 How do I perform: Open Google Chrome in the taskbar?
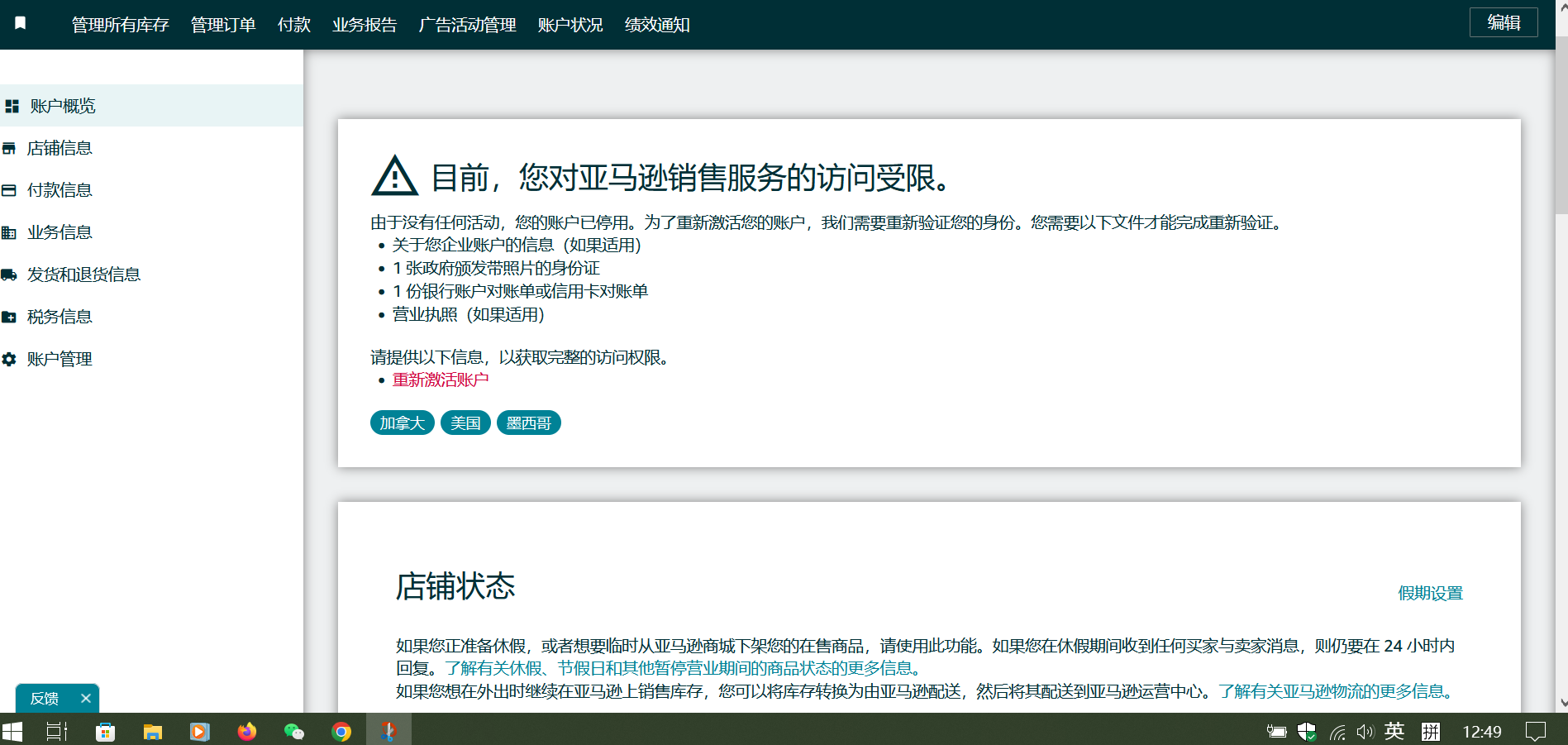341,732
